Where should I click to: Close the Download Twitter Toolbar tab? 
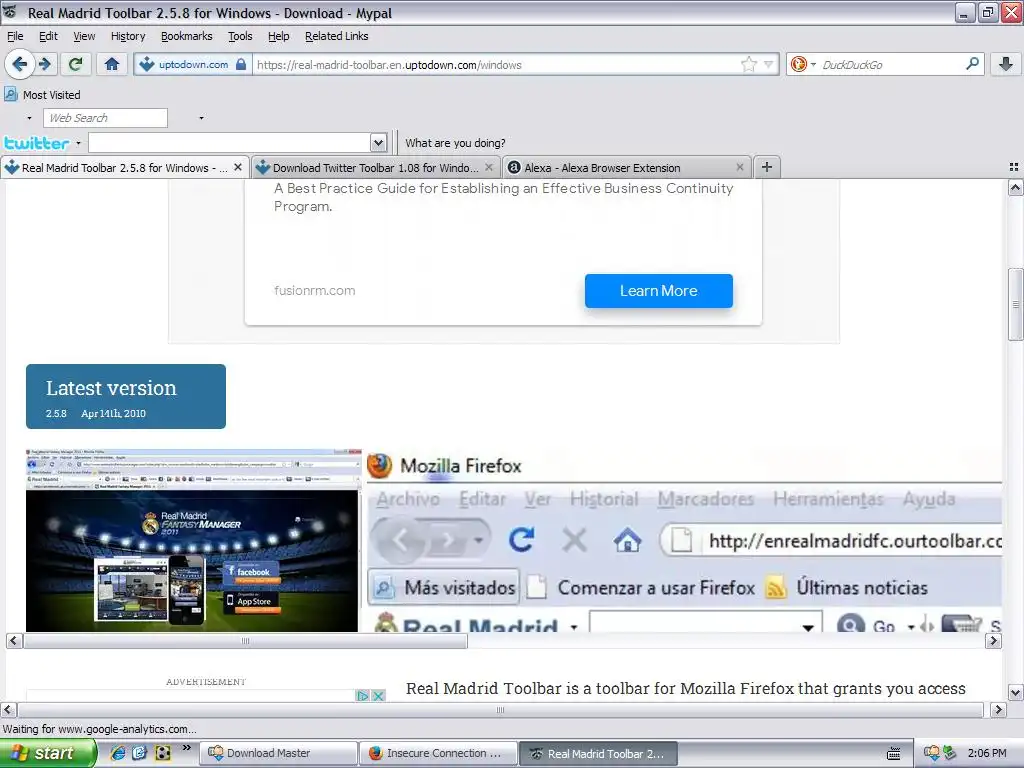pos(488,167)
